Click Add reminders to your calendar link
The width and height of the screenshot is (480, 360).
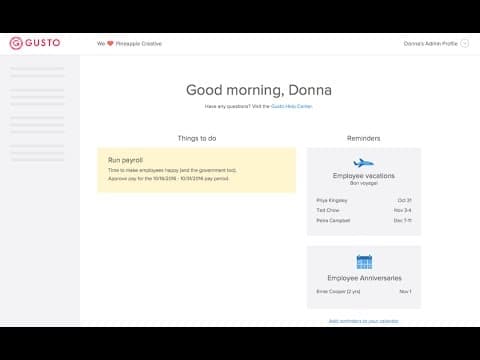point(364,321)
